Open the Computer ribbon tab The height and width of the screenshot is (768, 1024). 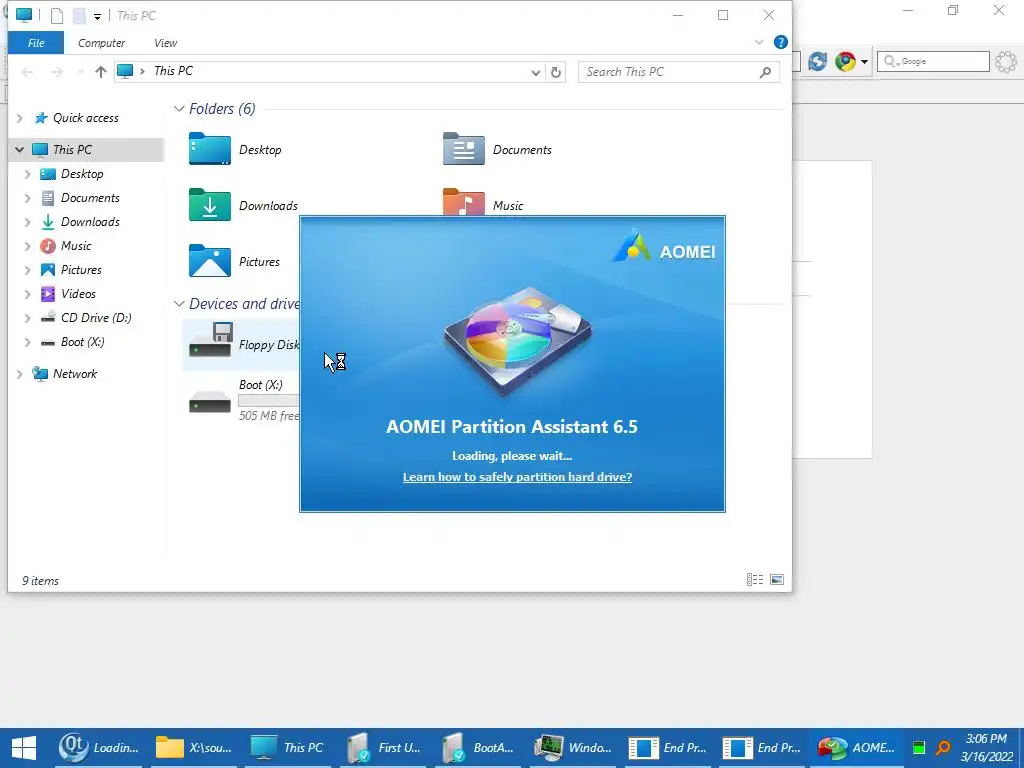tap(101, 42)
